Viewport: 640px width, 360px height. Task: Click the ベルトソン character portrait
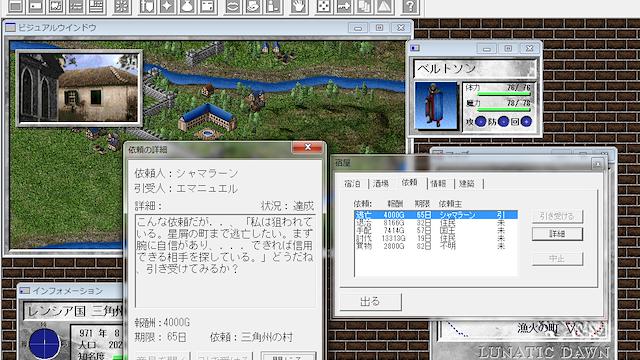(x=436, y=106)
